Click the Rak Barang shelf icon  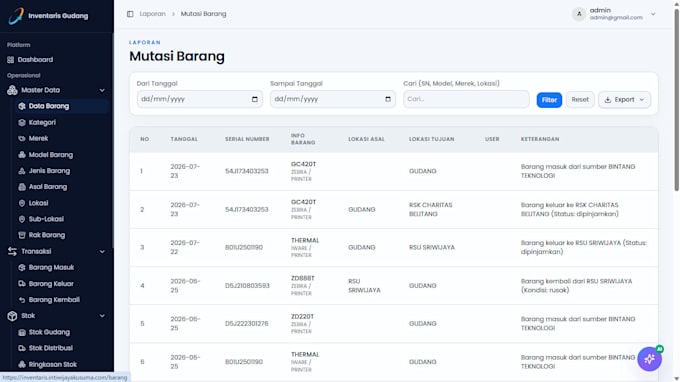22,235
